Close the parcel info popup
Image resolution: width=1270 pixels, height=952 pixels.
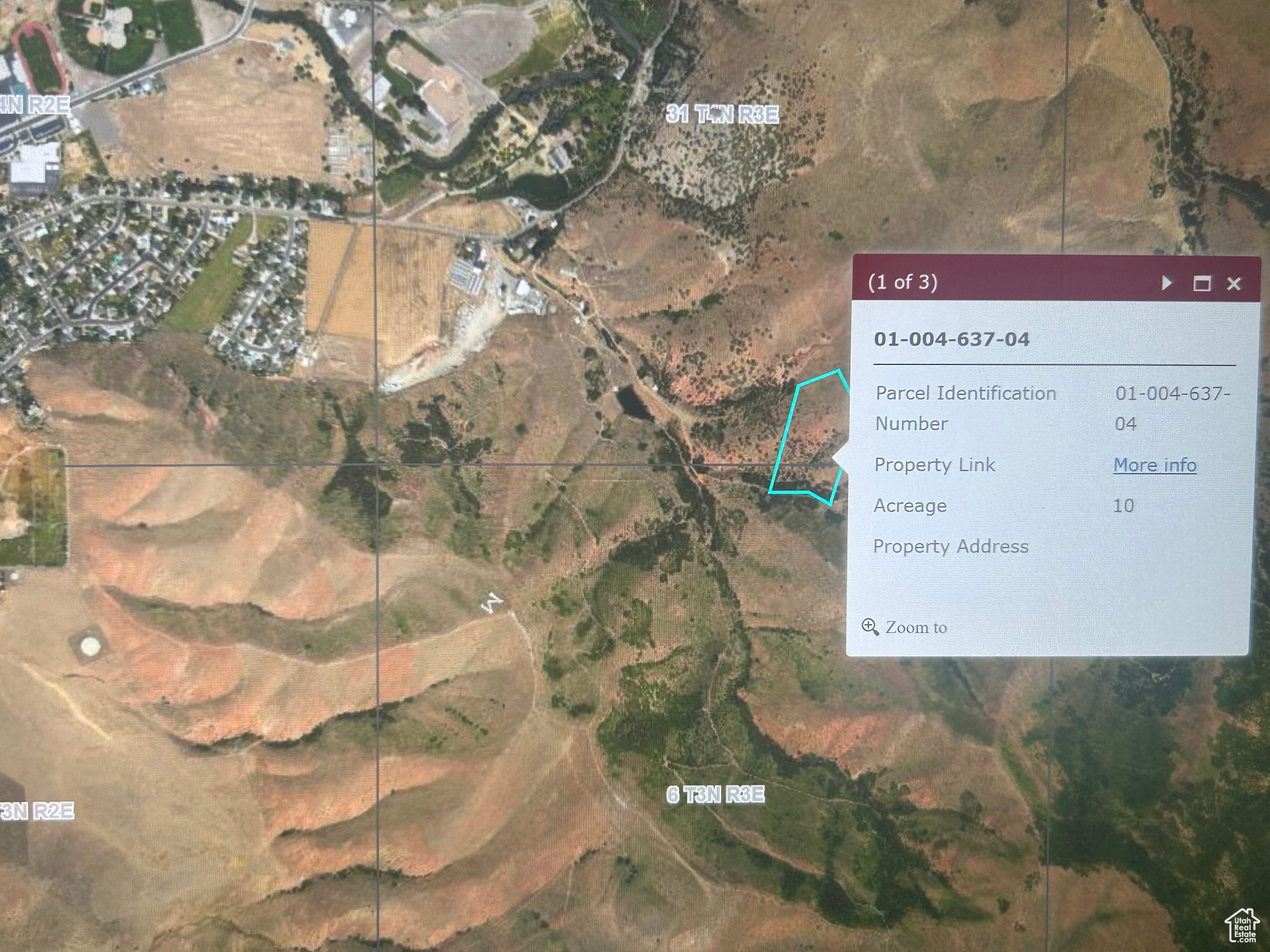pos(1234,284)
